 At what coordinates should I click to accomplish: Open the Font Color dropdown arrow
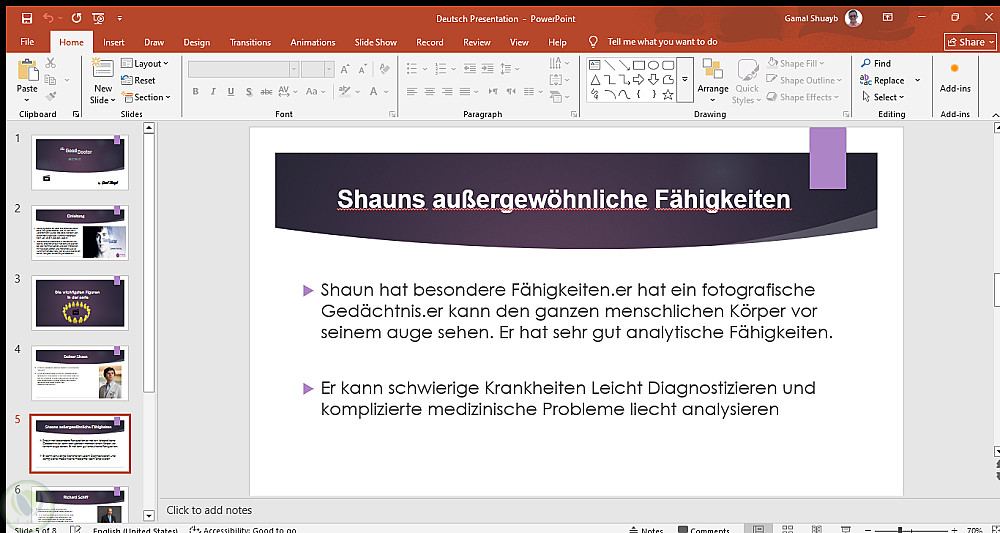pyautogui.click(x=387, y=92)
